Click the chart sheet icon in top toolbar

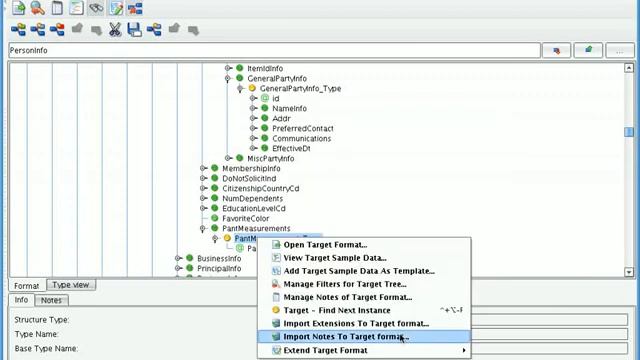[x=76, y=8]
